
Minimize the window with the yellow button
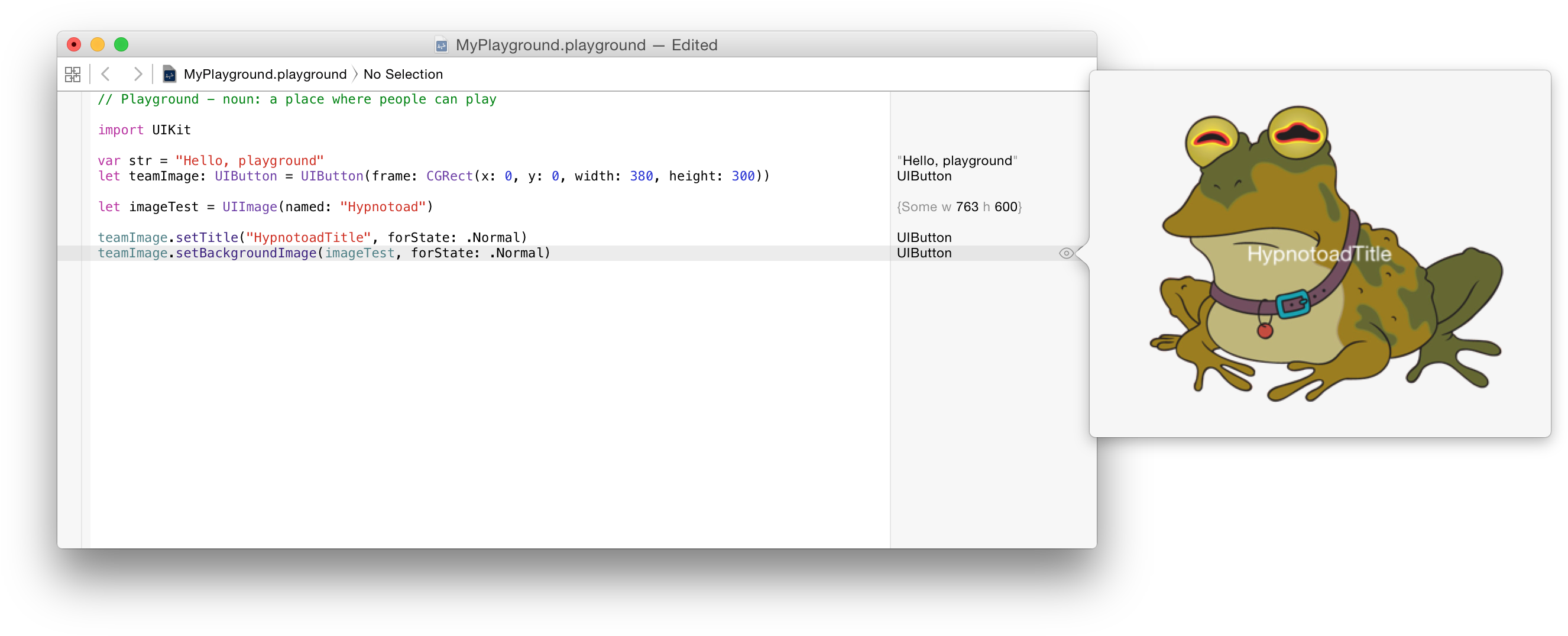(98, 44)
